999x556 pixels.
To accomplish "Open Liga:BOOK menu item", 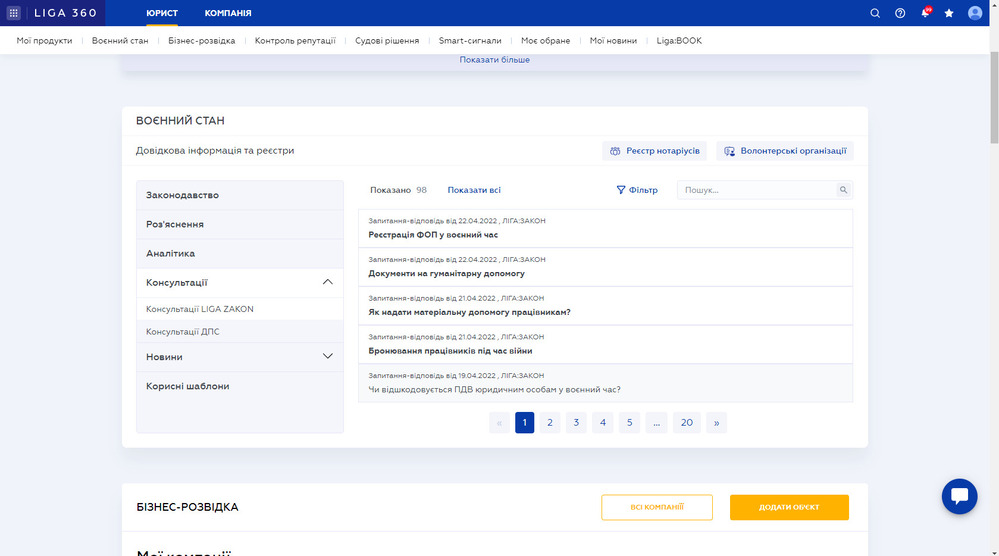I will point(679,40).
